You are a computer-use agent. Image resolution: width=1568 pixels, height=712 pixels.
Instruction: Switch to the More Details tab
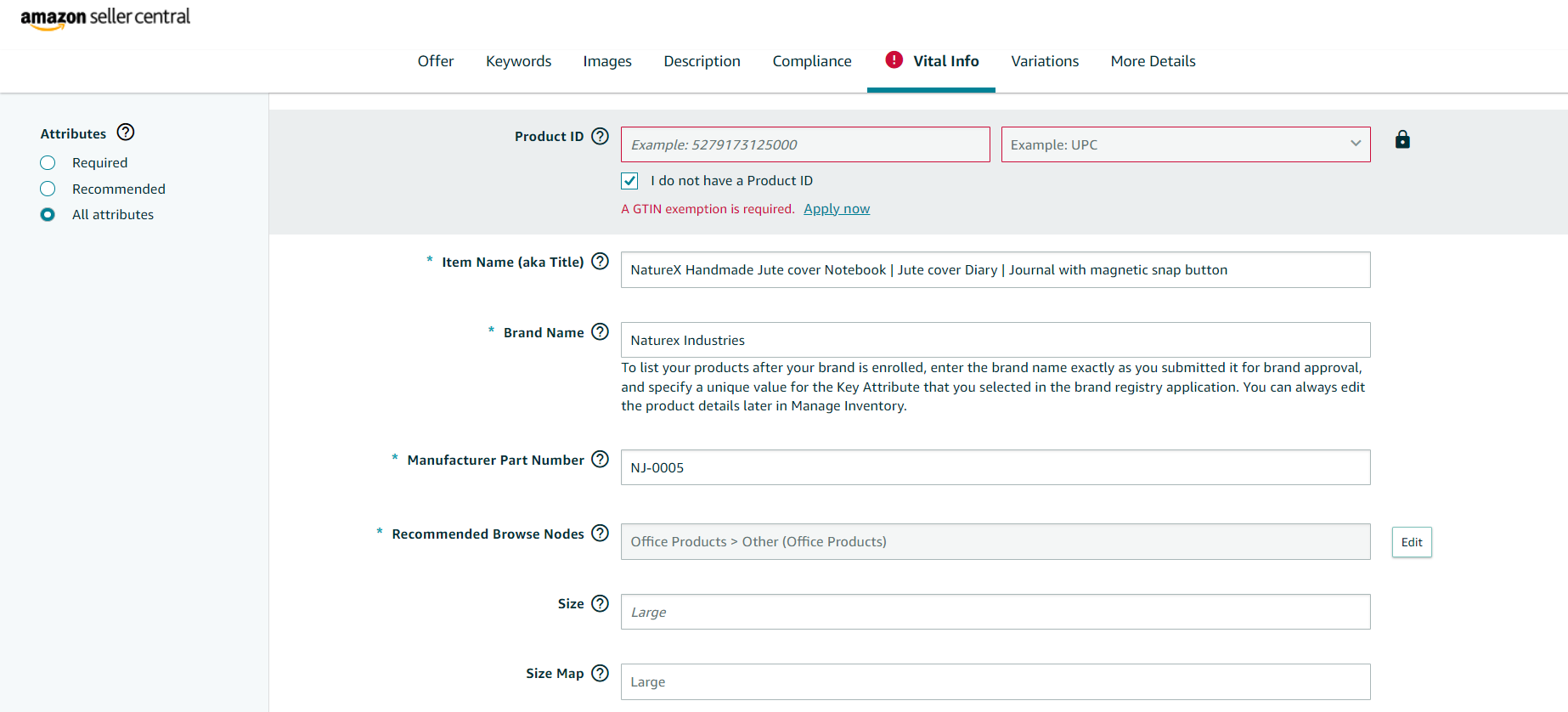[1153, 61]
